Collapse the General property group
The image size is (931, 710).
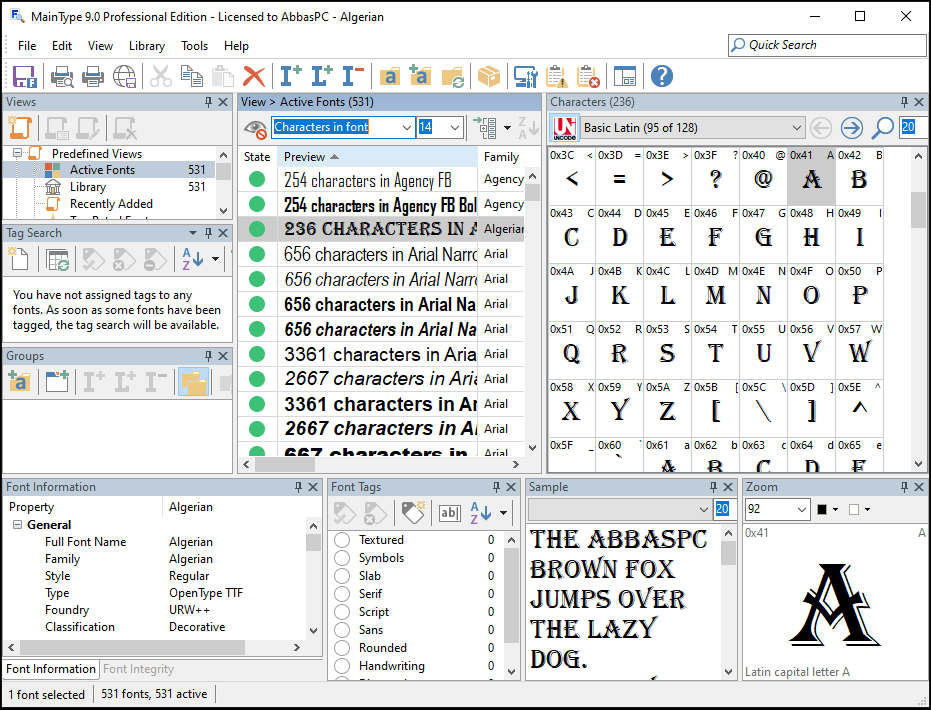17,525
